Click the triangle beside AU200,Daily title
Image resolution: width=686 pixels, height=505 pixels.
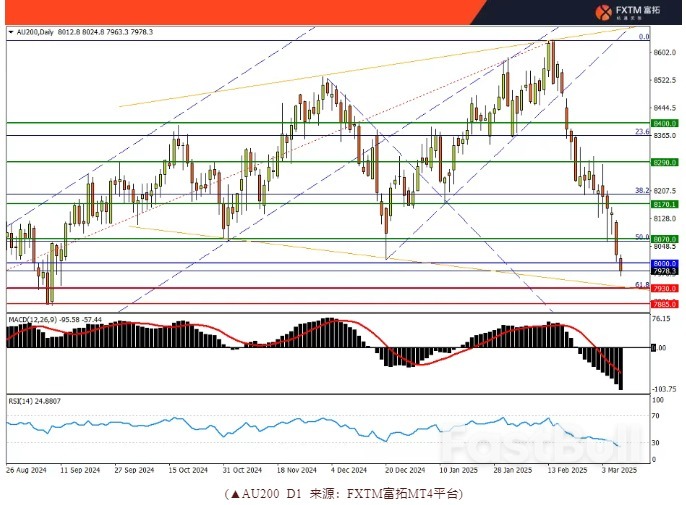click(11, 33)
